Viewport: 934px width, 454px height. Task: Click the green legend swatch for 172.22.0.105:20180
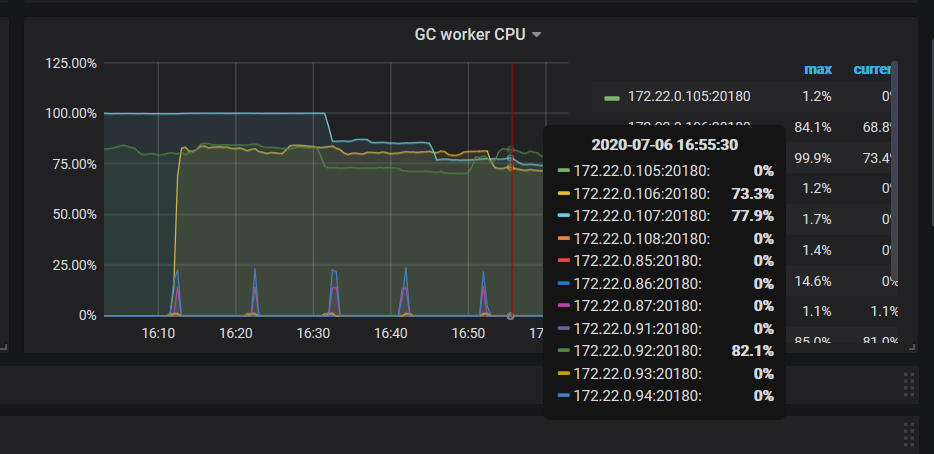click(x=612, y=98)
